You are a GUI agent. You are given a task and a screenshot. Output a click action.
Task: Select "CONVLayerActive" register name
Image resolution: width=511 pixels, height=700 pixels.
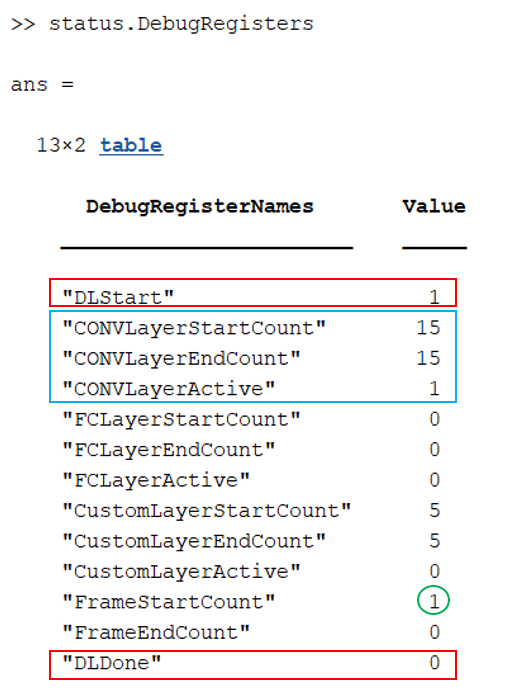168,389
